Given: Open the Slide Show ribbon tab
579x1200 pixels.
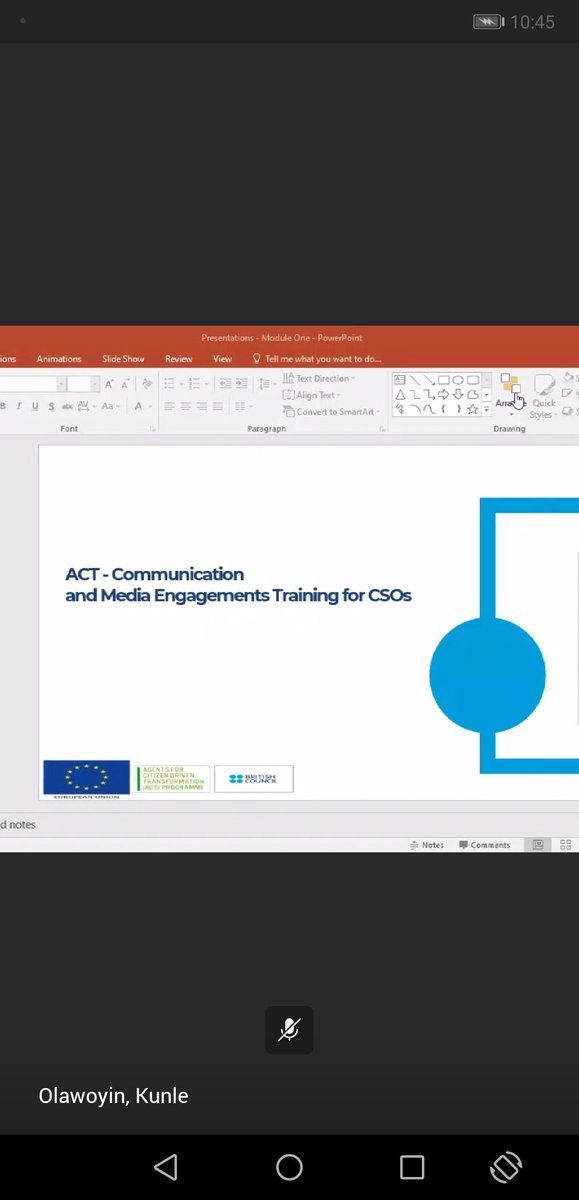Looking at the screenshot, I should (123, 359).
